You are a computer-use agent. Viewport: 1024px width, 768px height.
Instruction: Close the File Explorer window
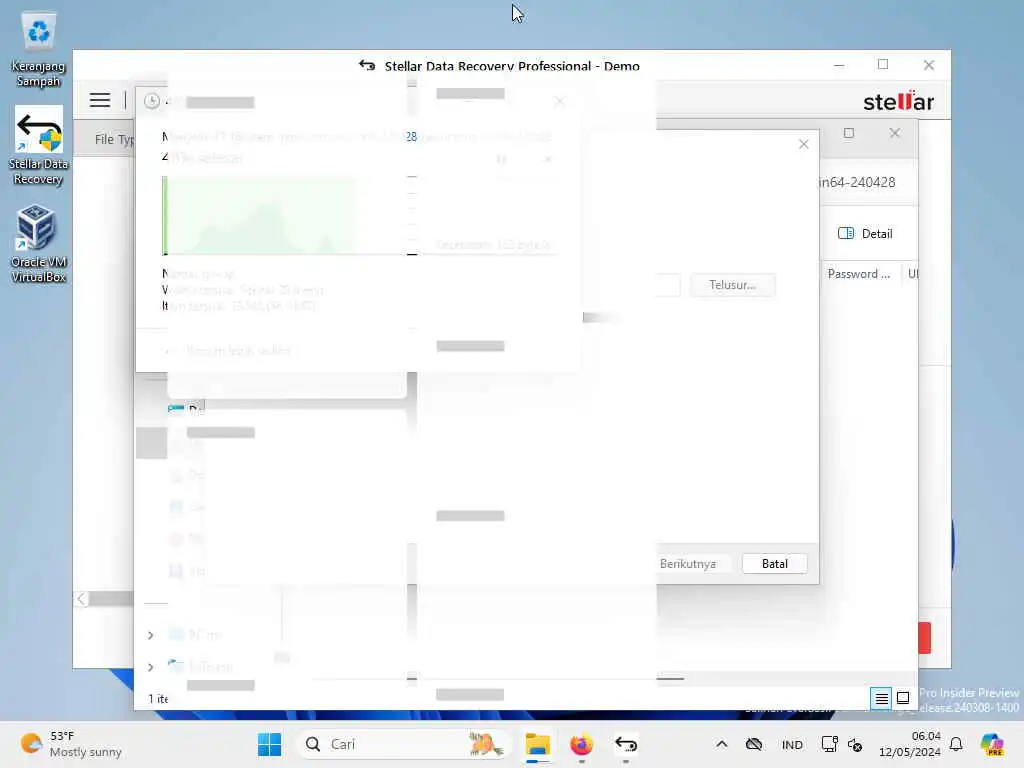895,133
